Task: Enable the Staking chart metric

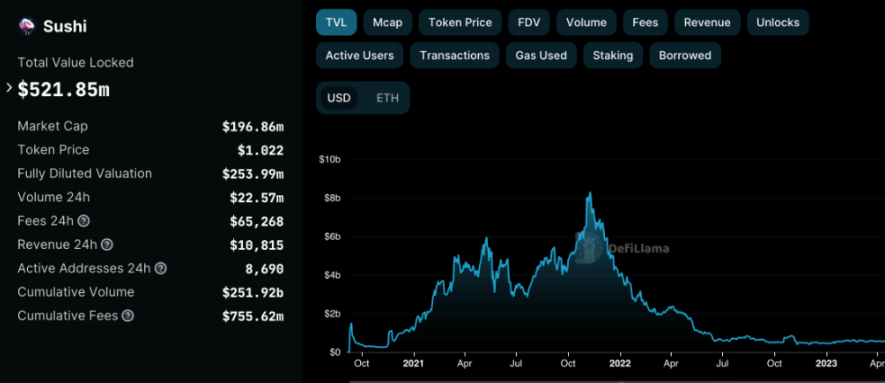Action: pos(613,55)
